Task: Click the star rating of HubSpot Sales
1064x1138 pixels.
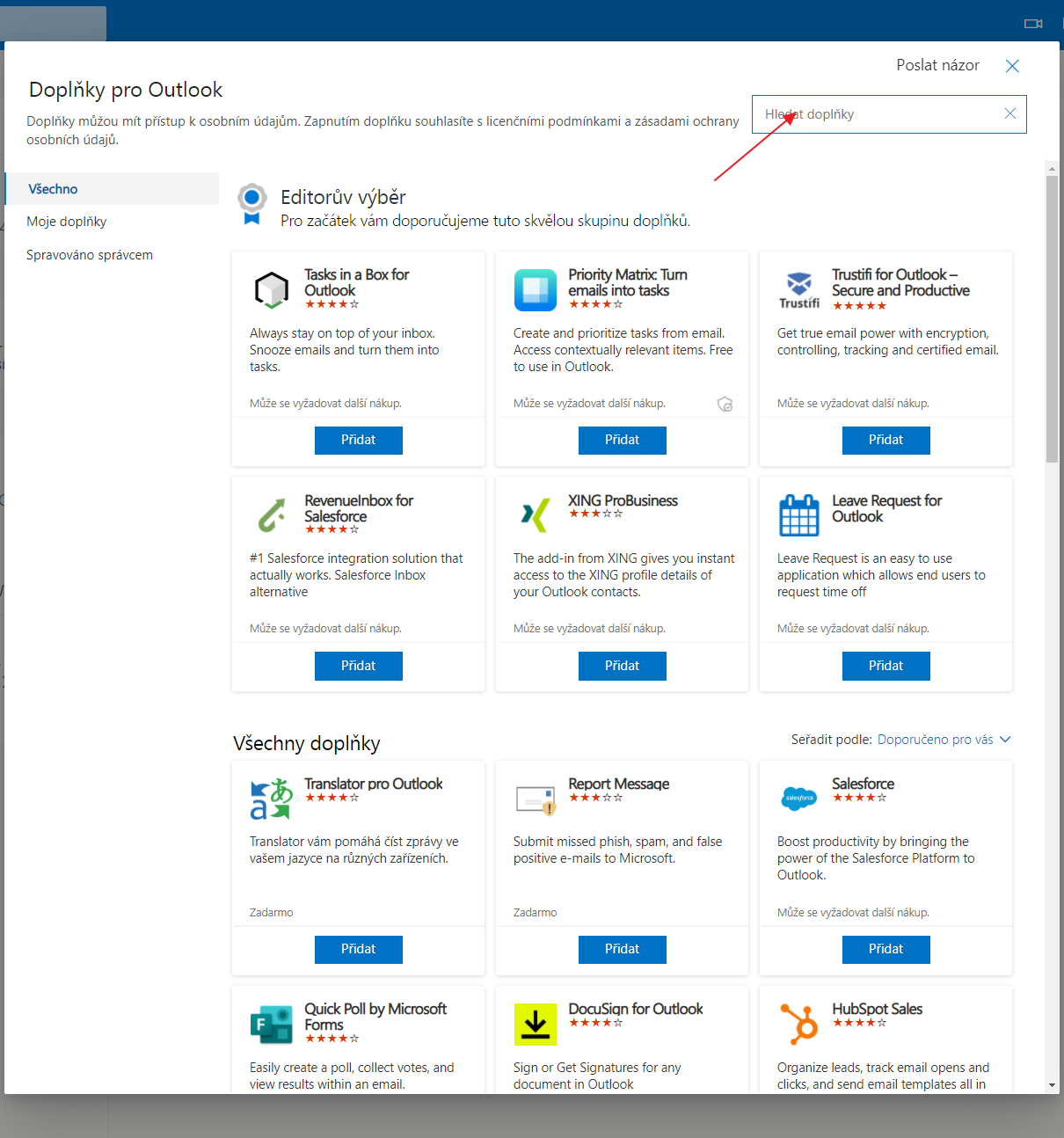Action: coord(859,1023)
